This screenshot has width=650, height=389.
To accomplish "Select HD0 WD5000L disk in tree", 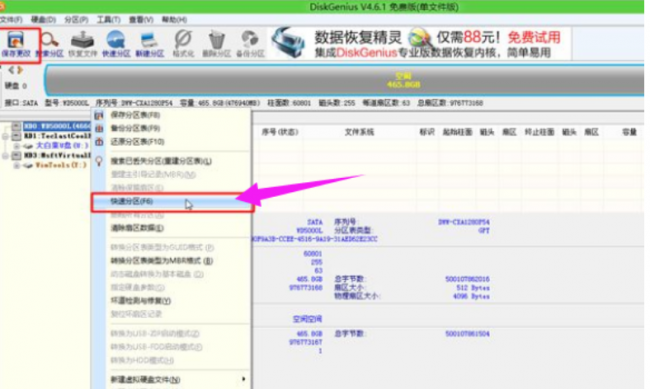I will pyautogui.click(x=57, y=126).
